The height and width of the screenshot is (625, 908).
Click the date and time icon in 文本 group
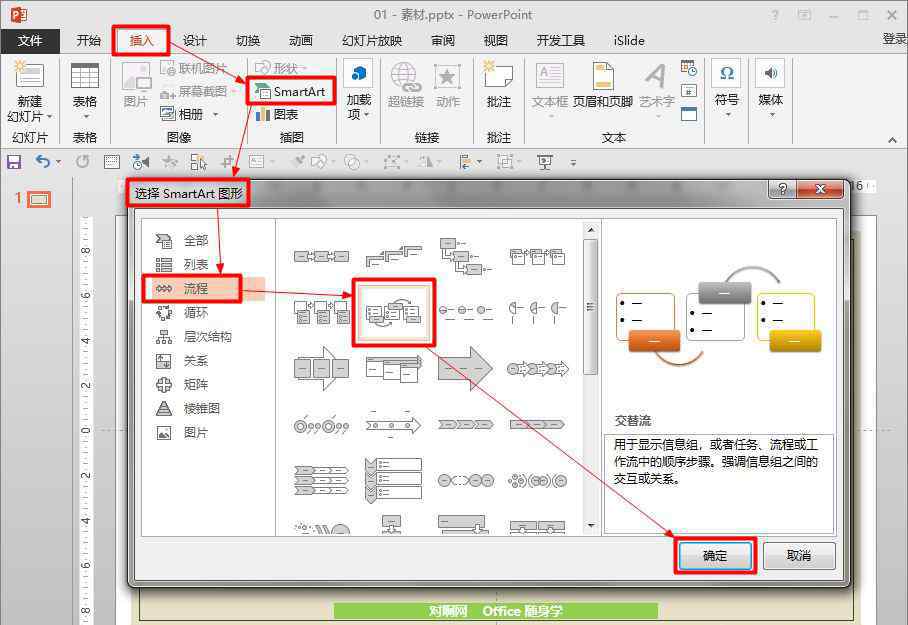coord(689,68)
